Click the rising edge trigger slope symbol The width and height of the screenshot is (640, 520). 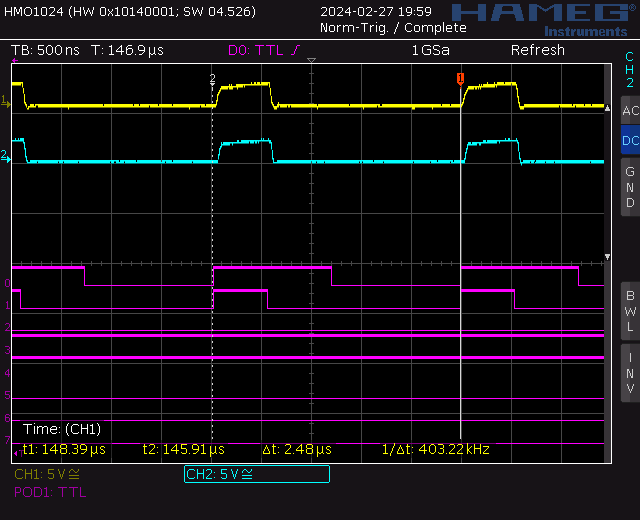point(295,50)
